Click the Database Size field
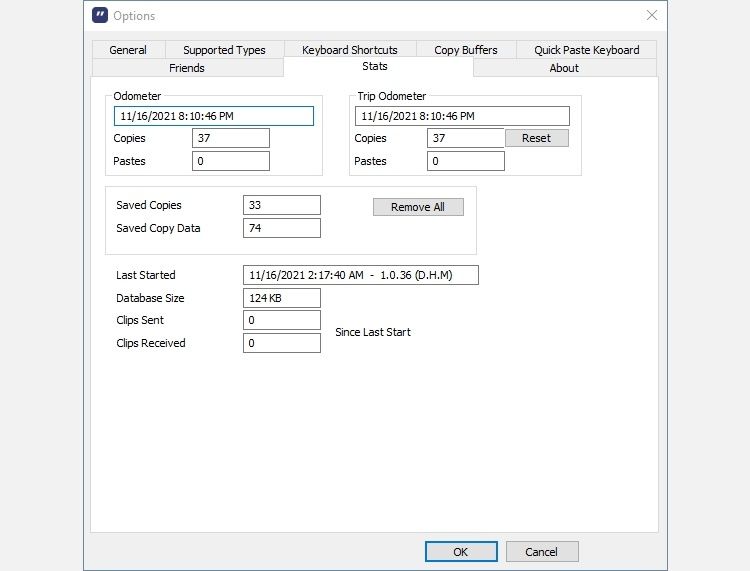Screen dimensions: 750x571 click(x=282, y=298)
